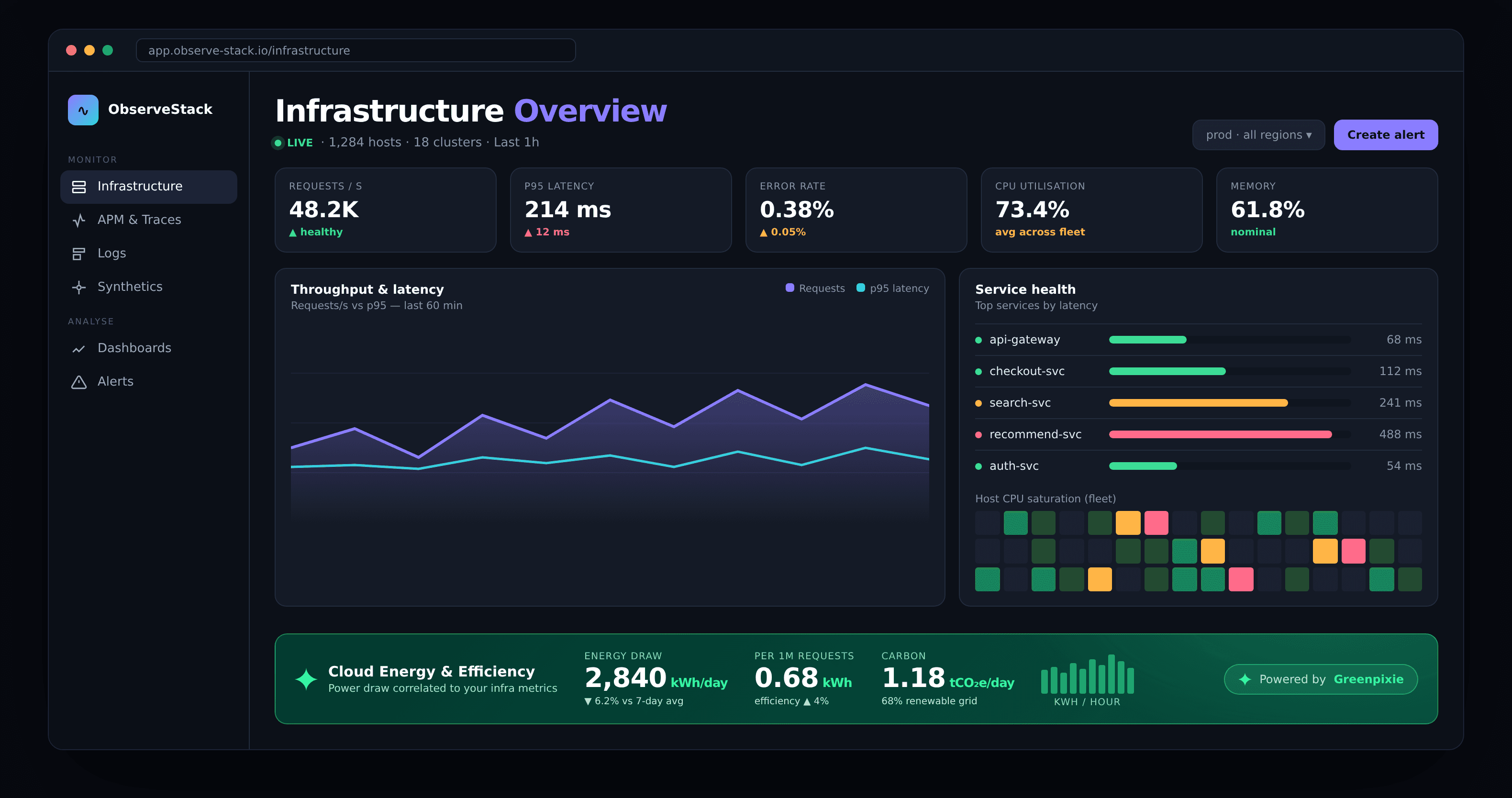Click the Alerts warning triangle icon
Viewport: 1512px width, 798px height.
pos(78,382)
